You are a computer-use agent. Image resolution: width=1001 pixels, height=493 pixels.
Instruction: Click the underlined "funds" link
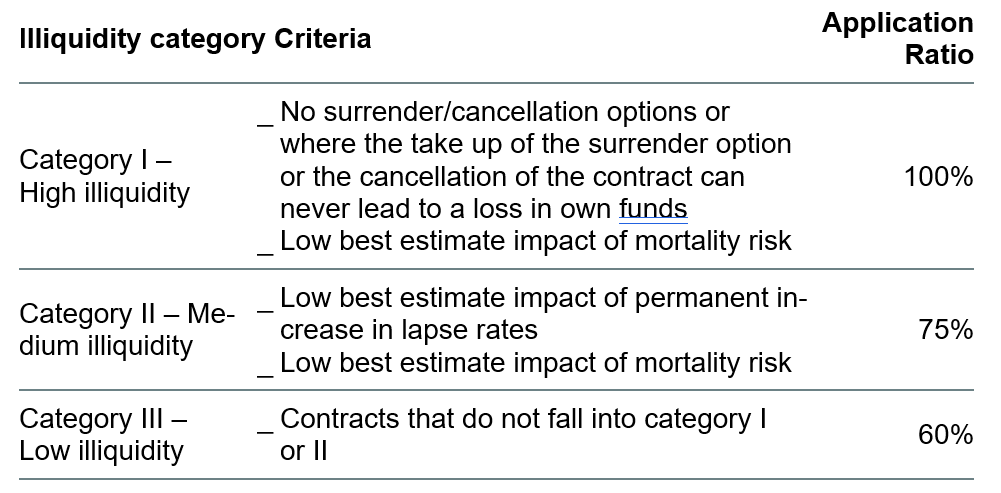(652, 208)
